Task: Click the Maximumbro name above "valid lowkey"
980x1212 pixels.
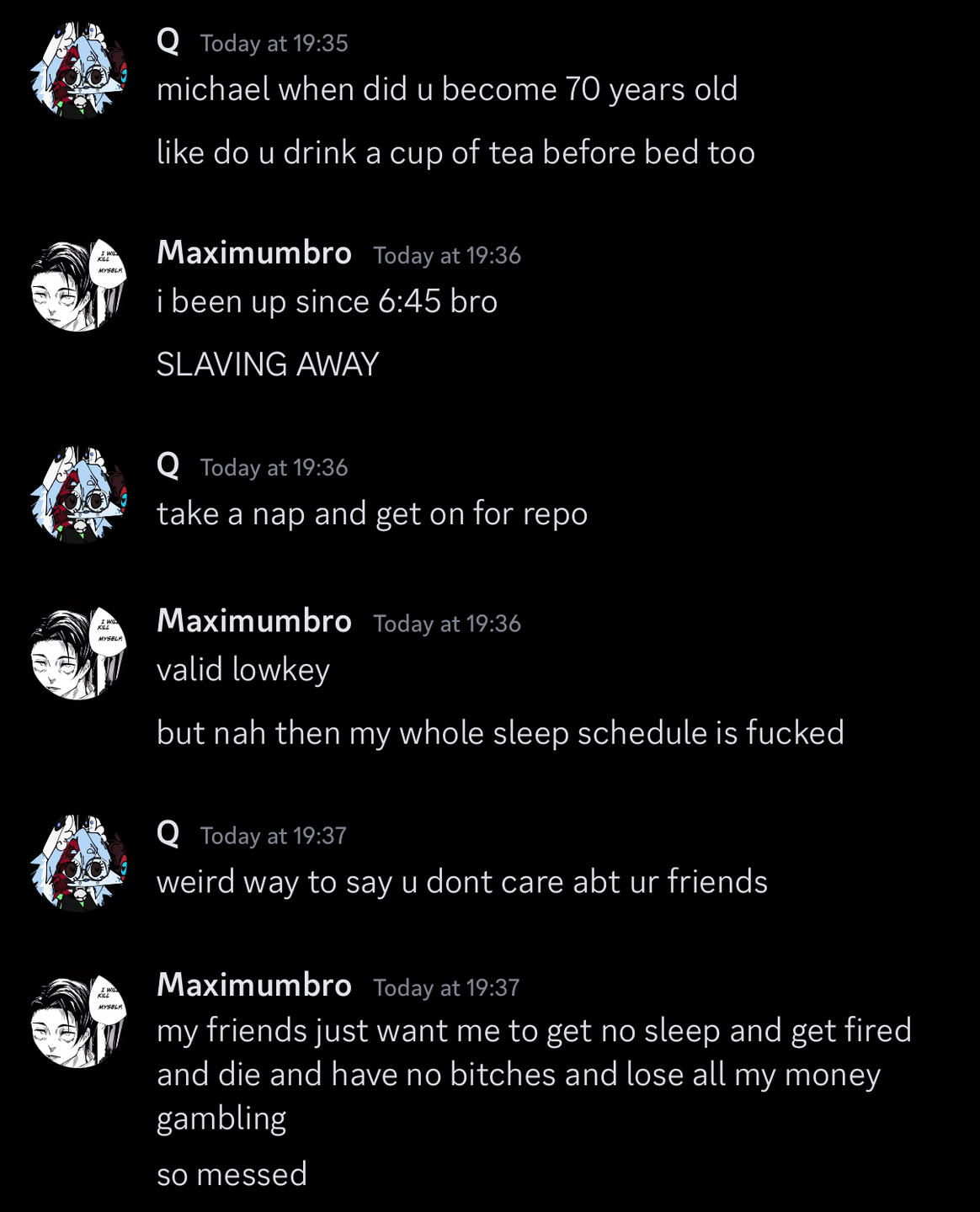Action: tap(253, 621)
